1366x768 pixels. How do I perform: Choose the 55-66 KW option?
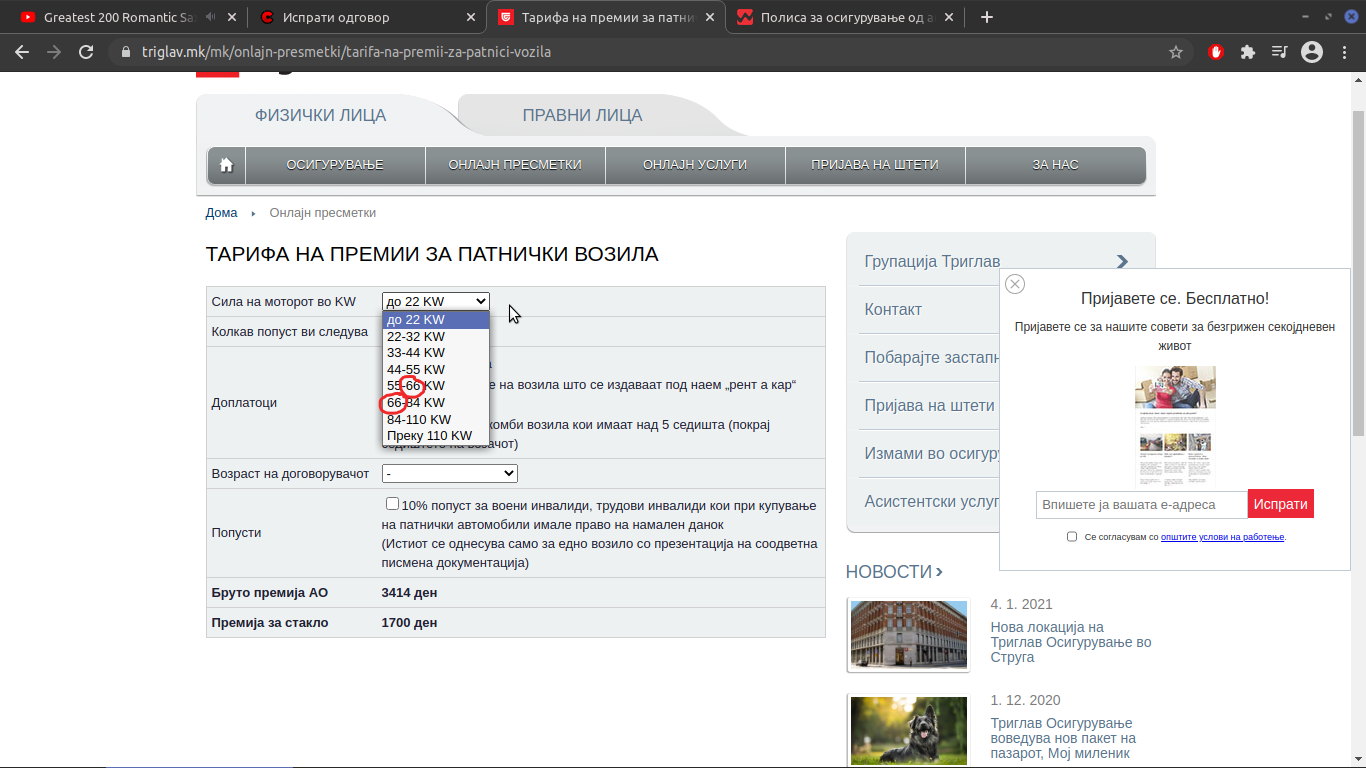pyautogui.click(x=436, y=386)
